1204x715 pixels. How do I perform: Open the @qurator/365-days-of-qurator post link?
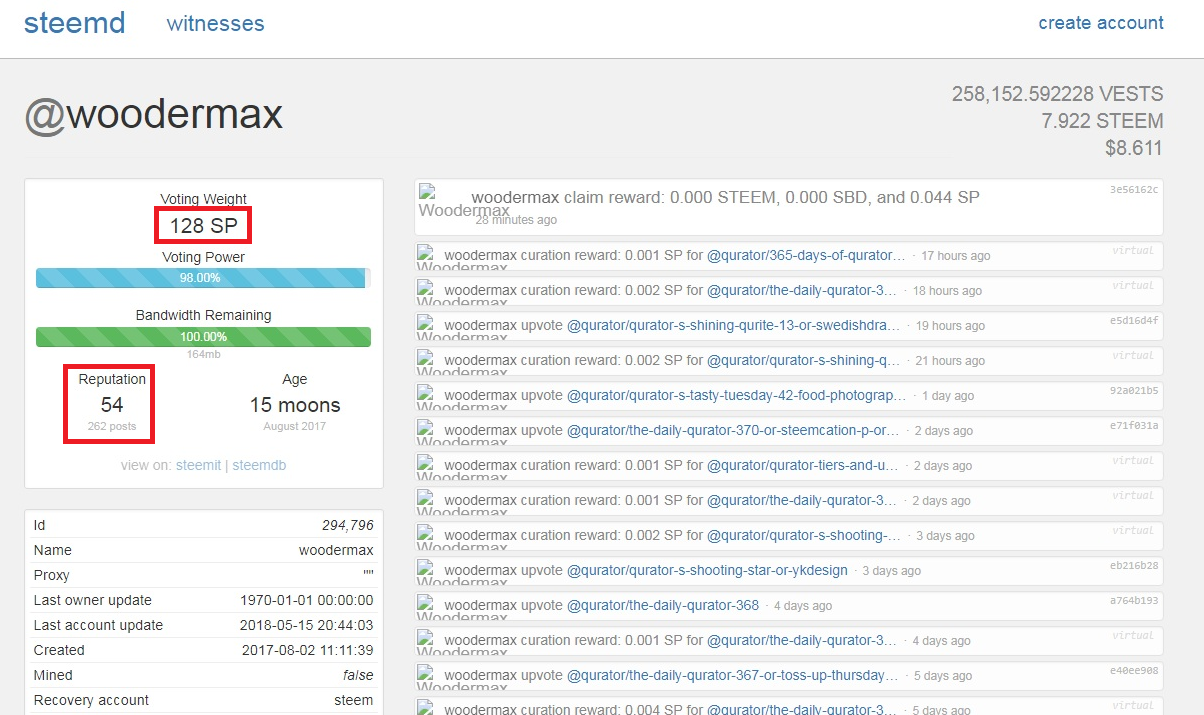point(806,255)
